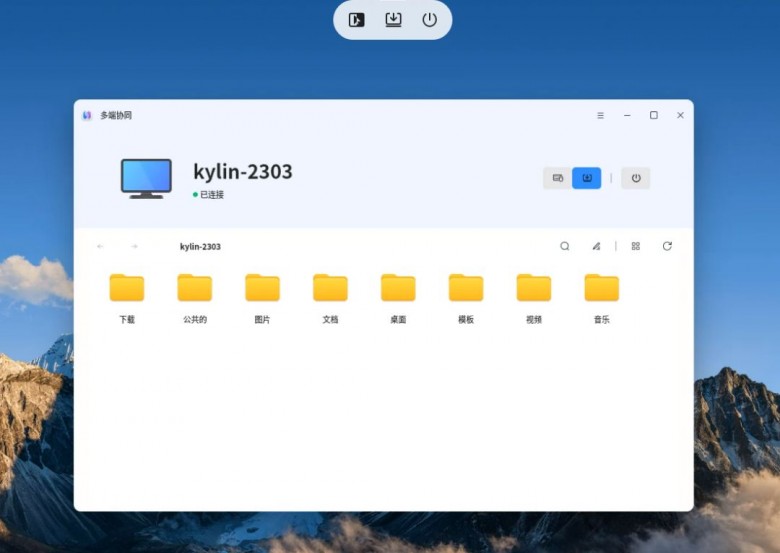Open the search icon in file toolbar
The height and width of the screenshot is (553, 780).
click(565, 246)
